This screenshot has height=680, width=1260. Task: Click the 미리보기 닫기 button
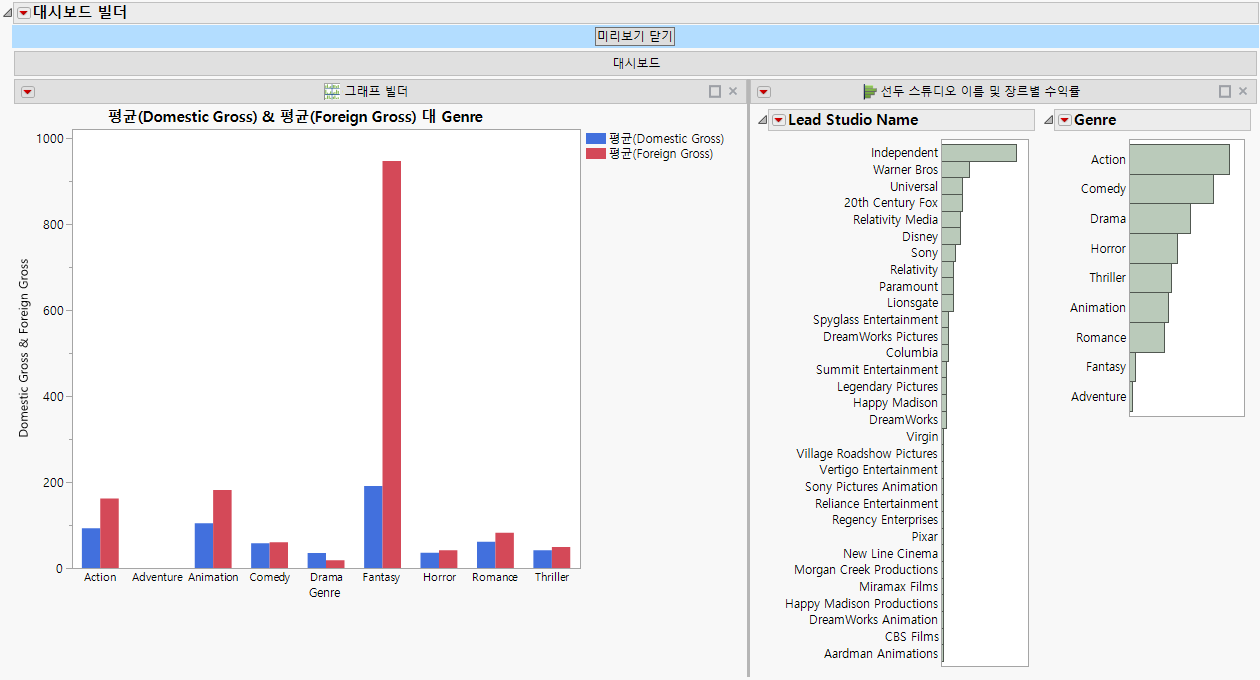[x=635, y=35]
